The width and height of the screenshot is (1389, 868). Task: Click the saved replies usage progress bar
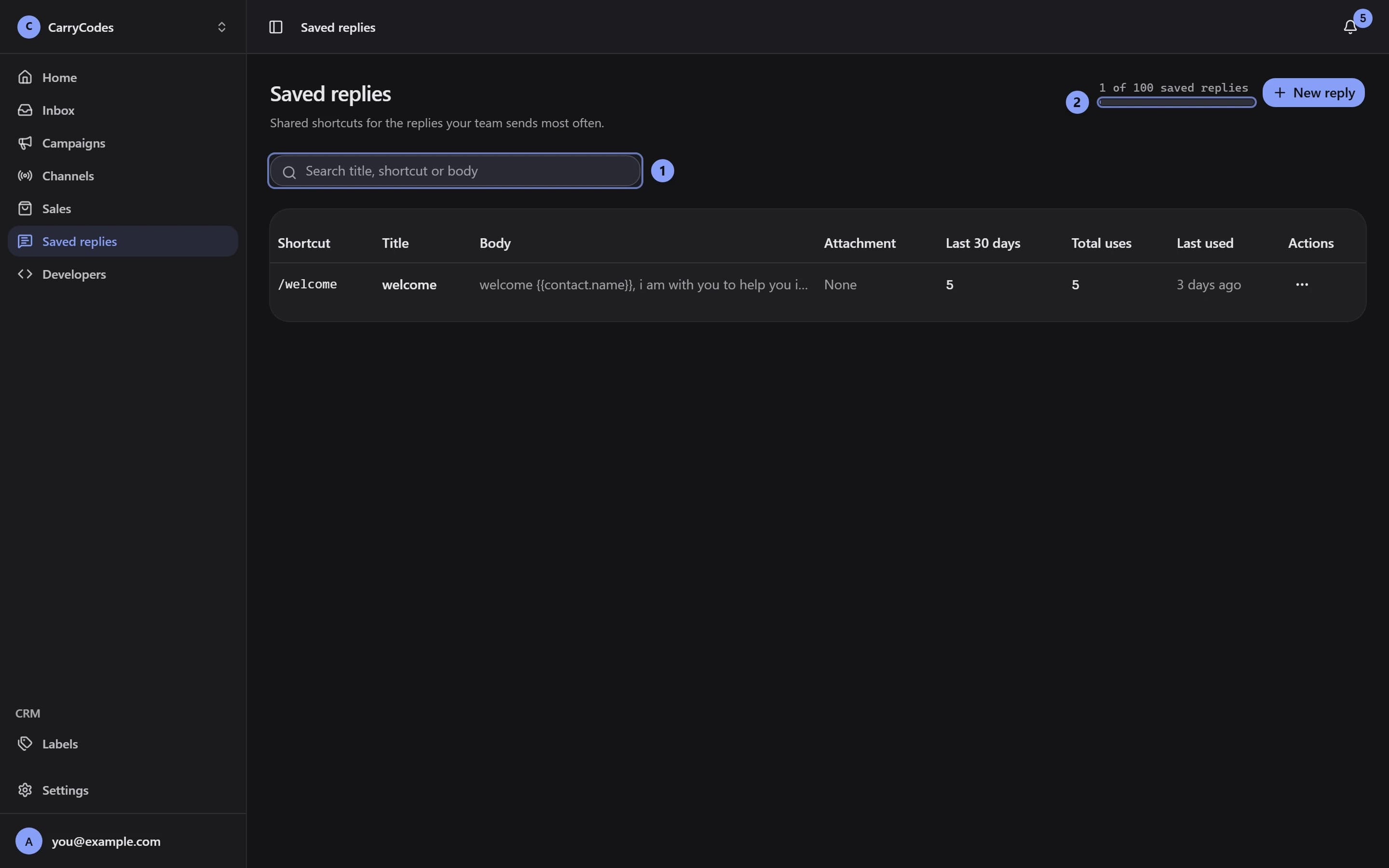pos(1176,102)
